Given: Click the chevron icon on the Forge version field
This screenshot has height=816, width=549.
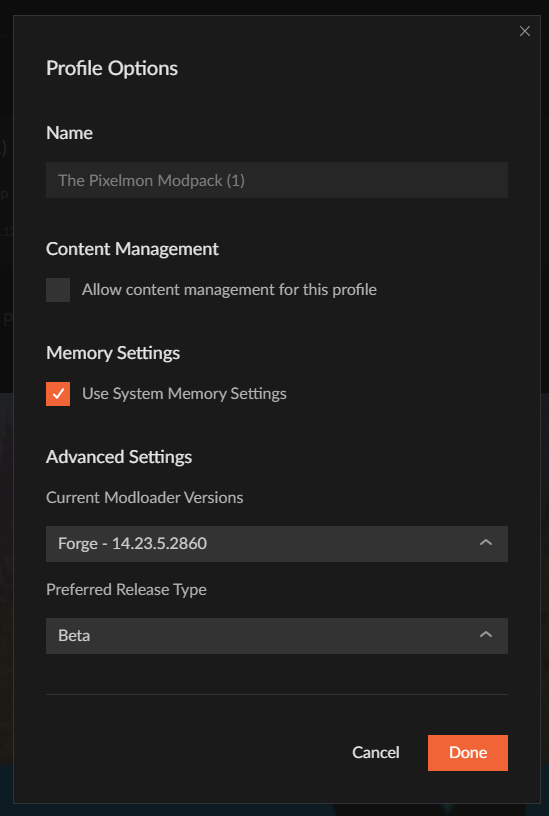Looking at the screenshot, I should 486,543.
